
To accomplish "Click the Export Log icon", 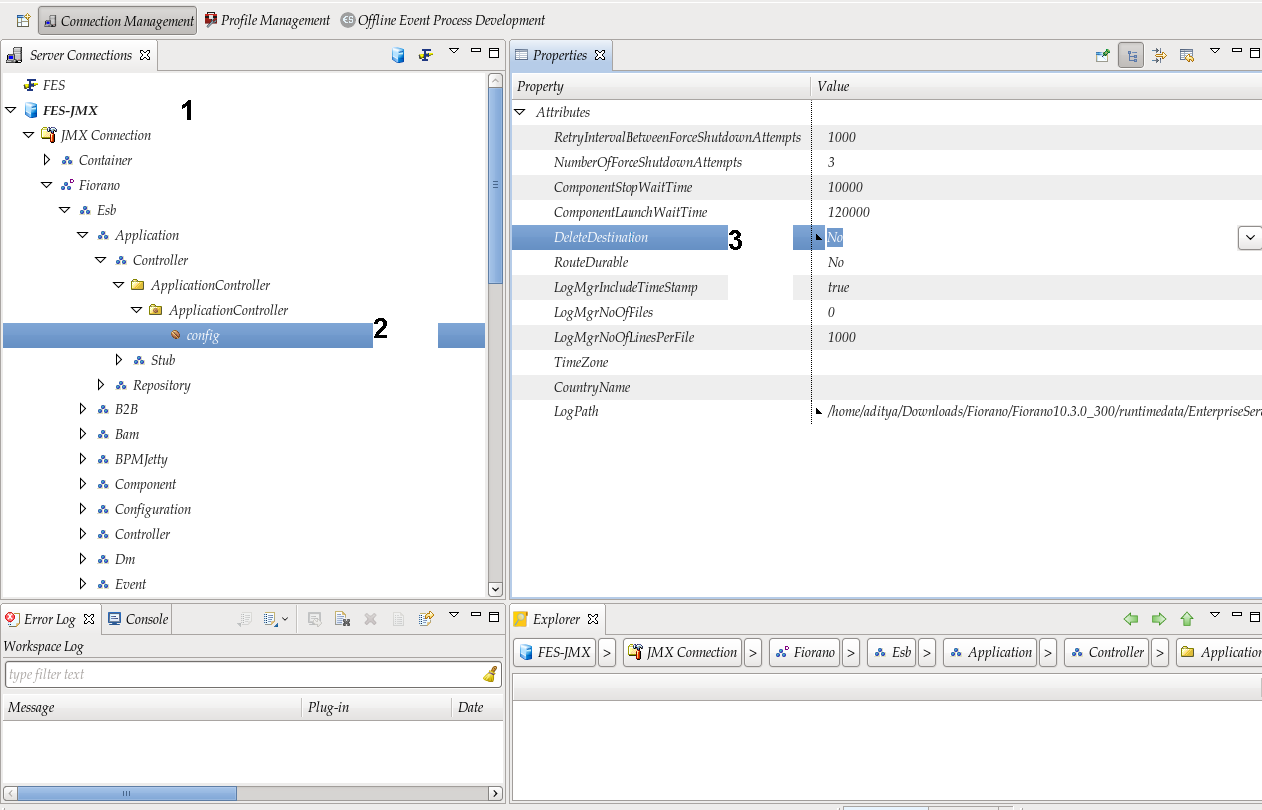I will tap(245, 619).
